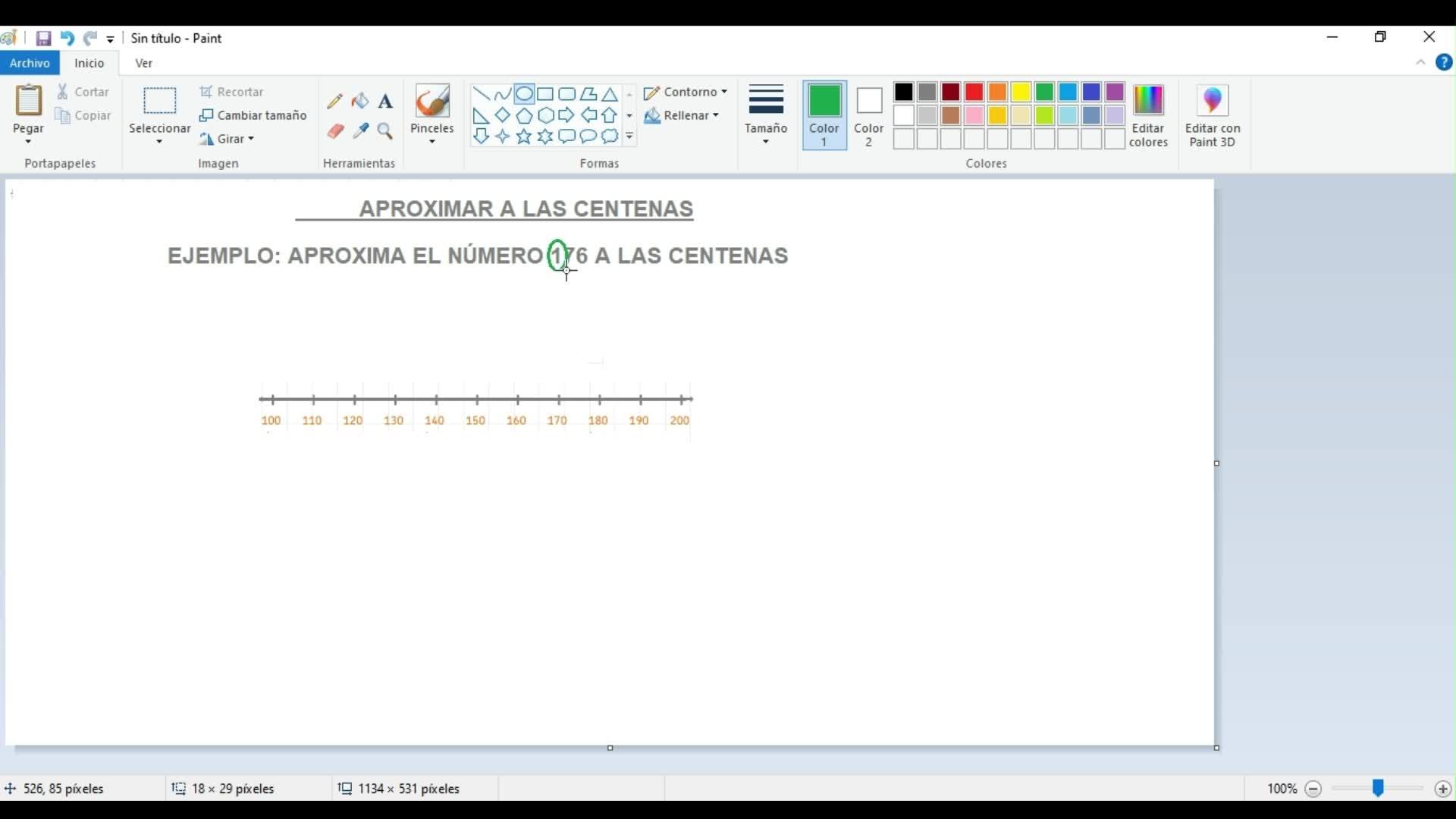Choose the Line shape
Screen dimensions: 1456x819
point(481,94)
